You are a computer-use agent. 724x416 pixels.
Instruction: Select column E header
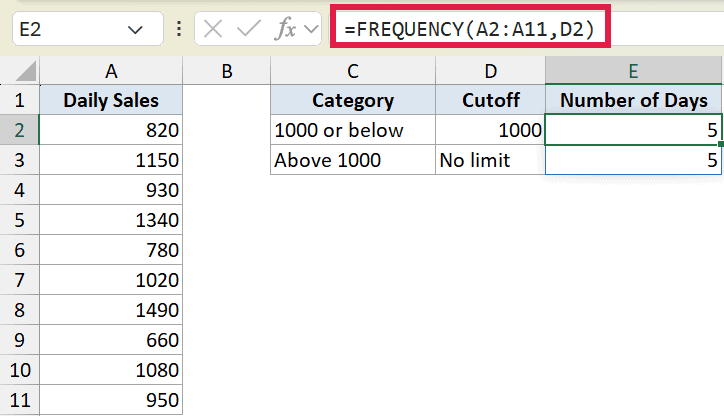633,71
